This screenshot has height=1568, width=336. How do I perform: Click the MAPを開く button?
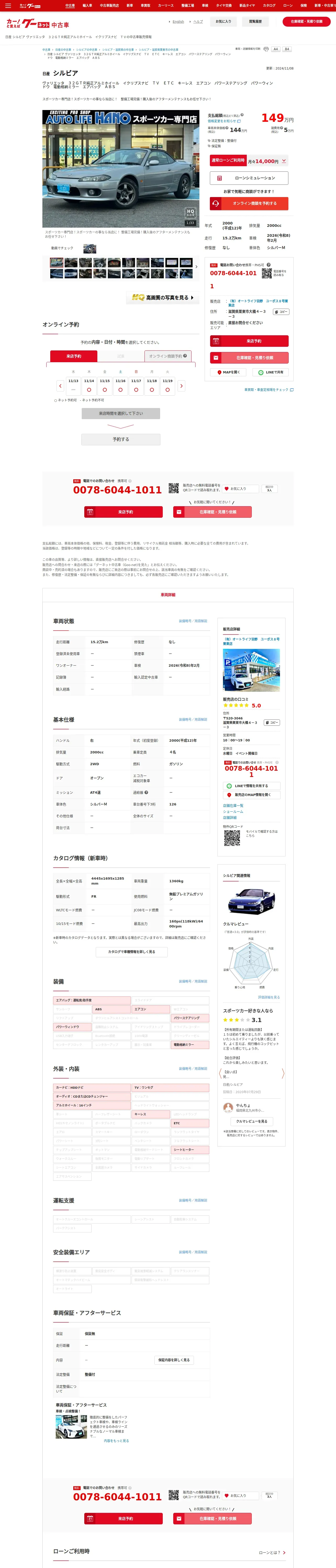pos(229,372)
